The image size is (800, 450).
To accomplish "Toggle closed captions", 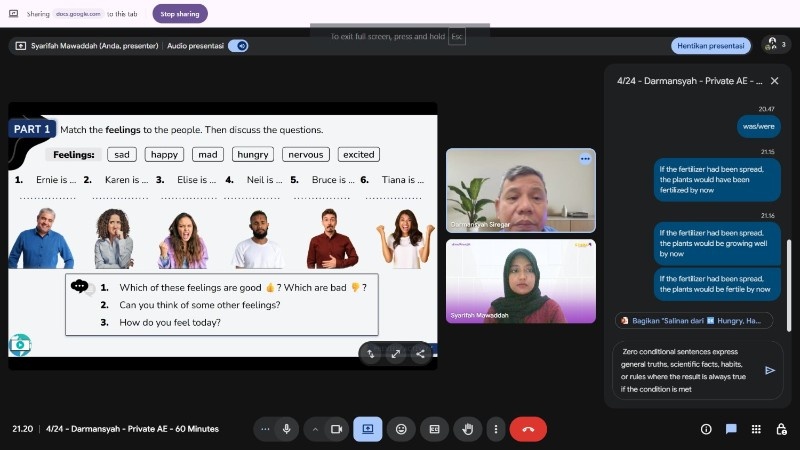I will tap(434, 429).
